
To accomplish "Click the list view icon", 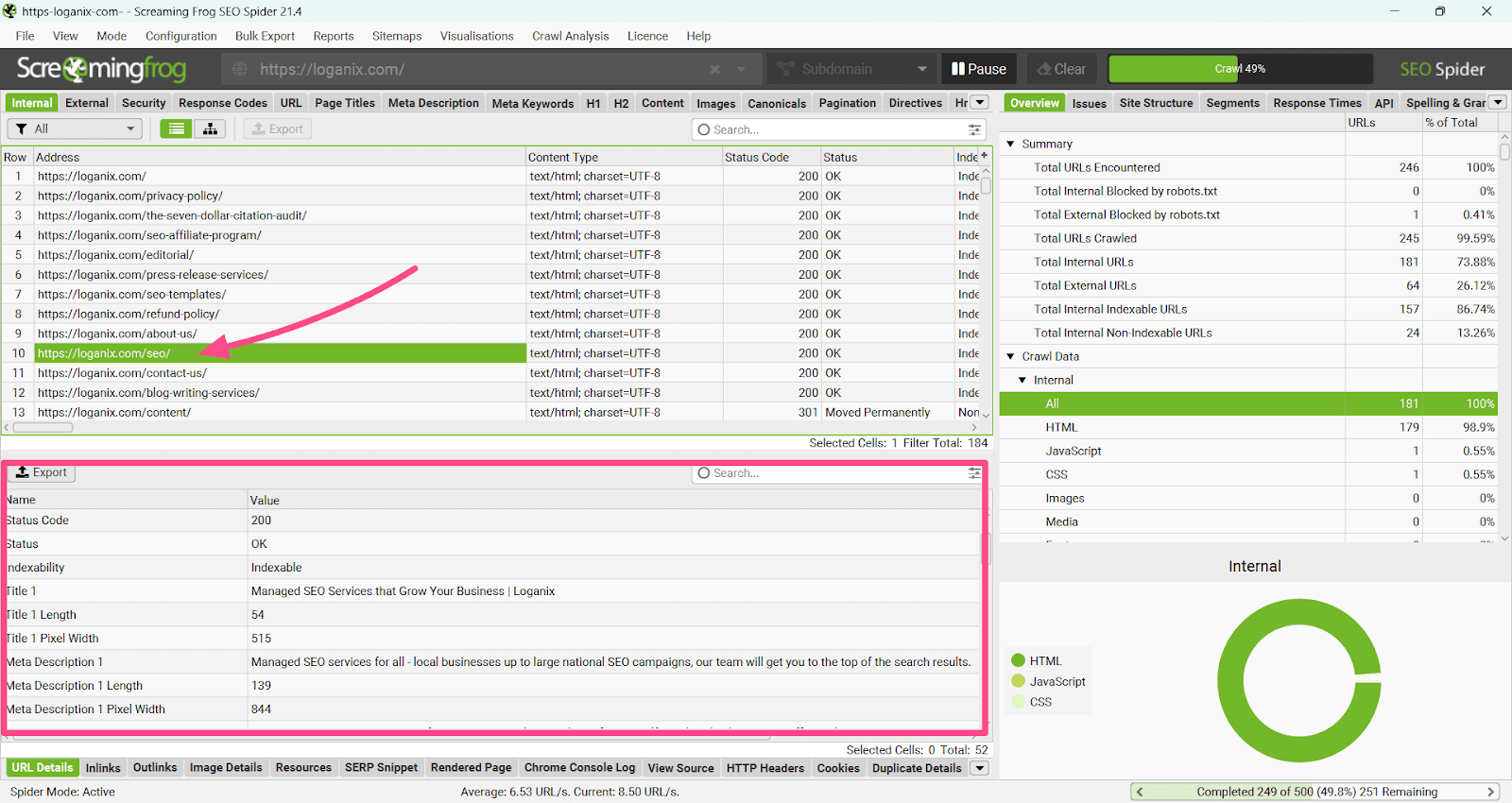I will (x=177, y=128).
